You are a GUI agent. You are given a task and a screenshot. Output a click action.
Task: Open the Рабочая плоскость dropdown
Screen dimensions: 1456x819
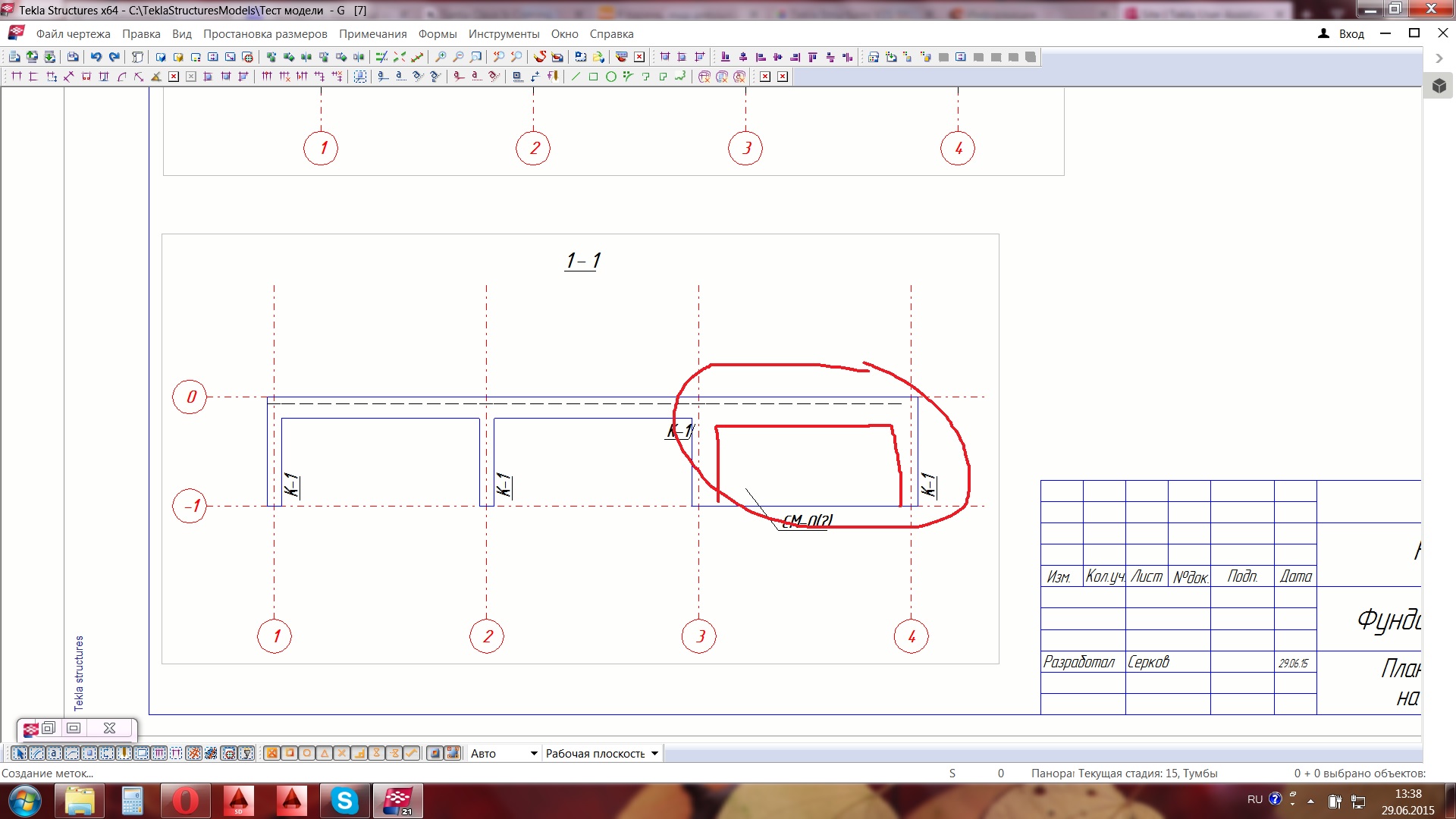654,753
